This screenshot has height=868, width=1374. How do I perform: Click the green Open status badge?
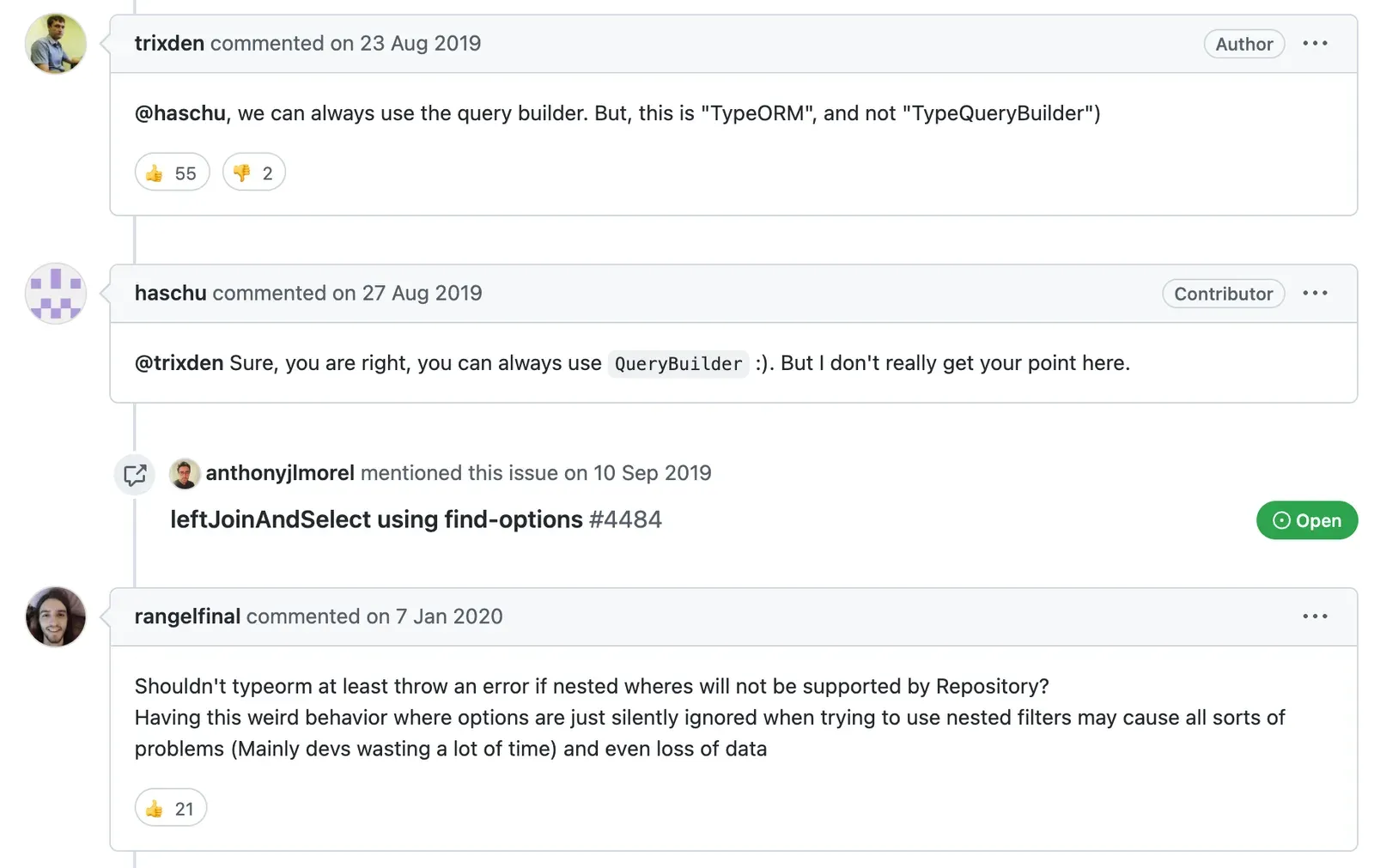1306,520
